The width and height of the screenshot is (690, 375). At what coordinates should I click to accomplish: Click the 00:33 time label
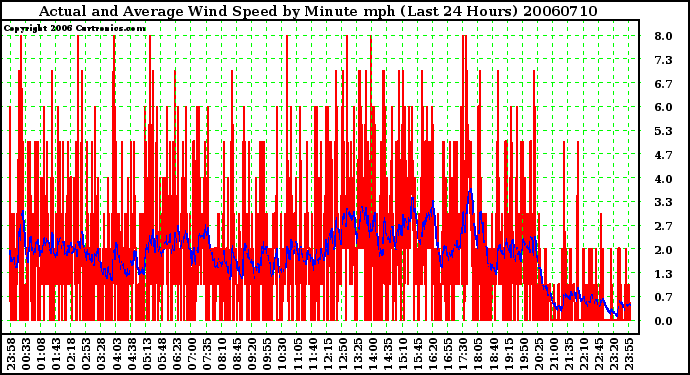coord(26,354)
